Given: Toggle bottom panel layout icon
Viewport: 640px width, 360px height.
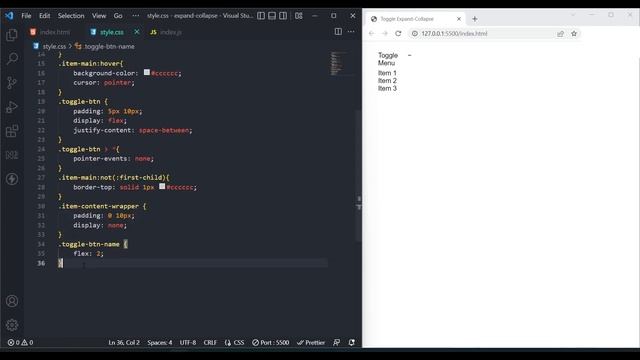Looking at the screenshot, I should pyautogui.click(x=272, y=16).
